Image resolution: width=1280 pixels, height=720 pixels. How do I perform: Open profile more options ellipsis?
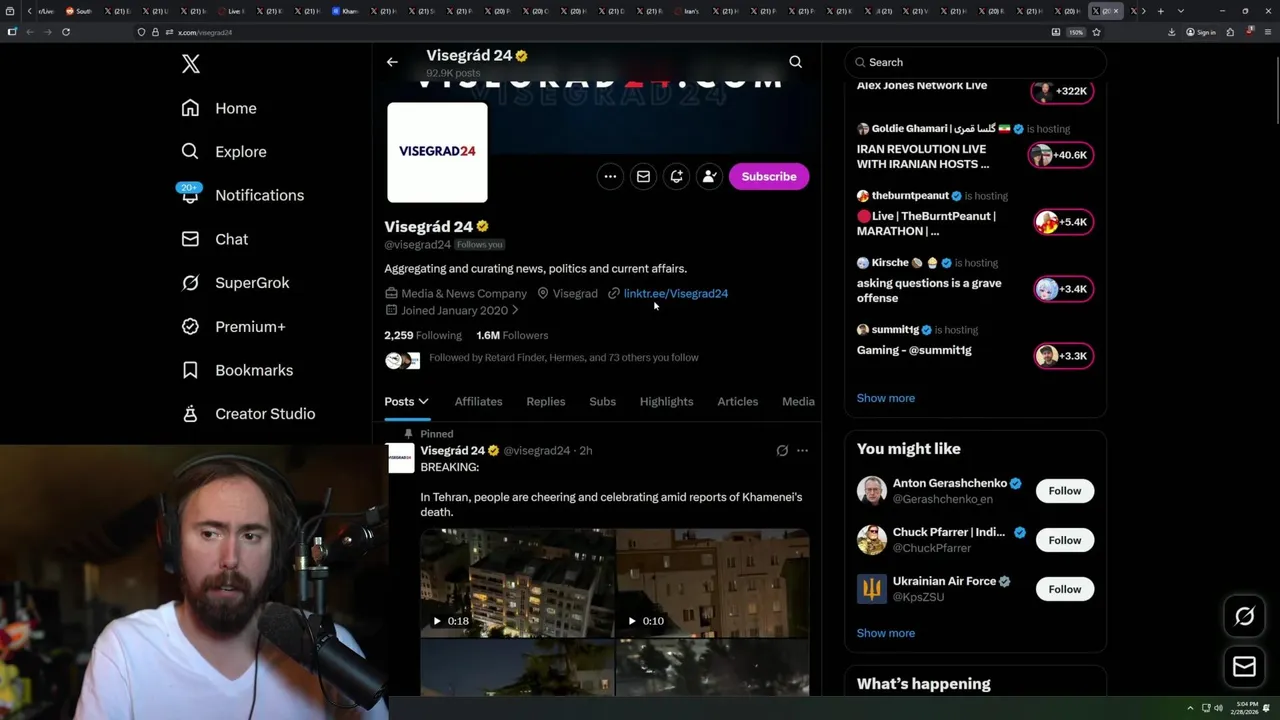tap(610, 176)
